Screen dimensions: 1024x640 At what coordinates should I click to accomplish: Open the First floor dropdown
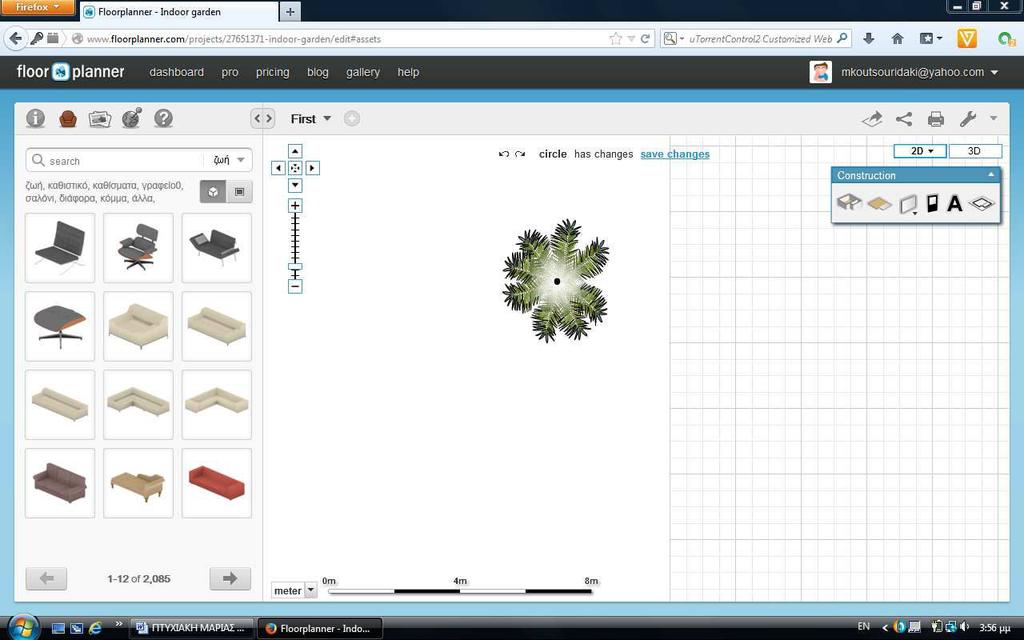(311, 119)
